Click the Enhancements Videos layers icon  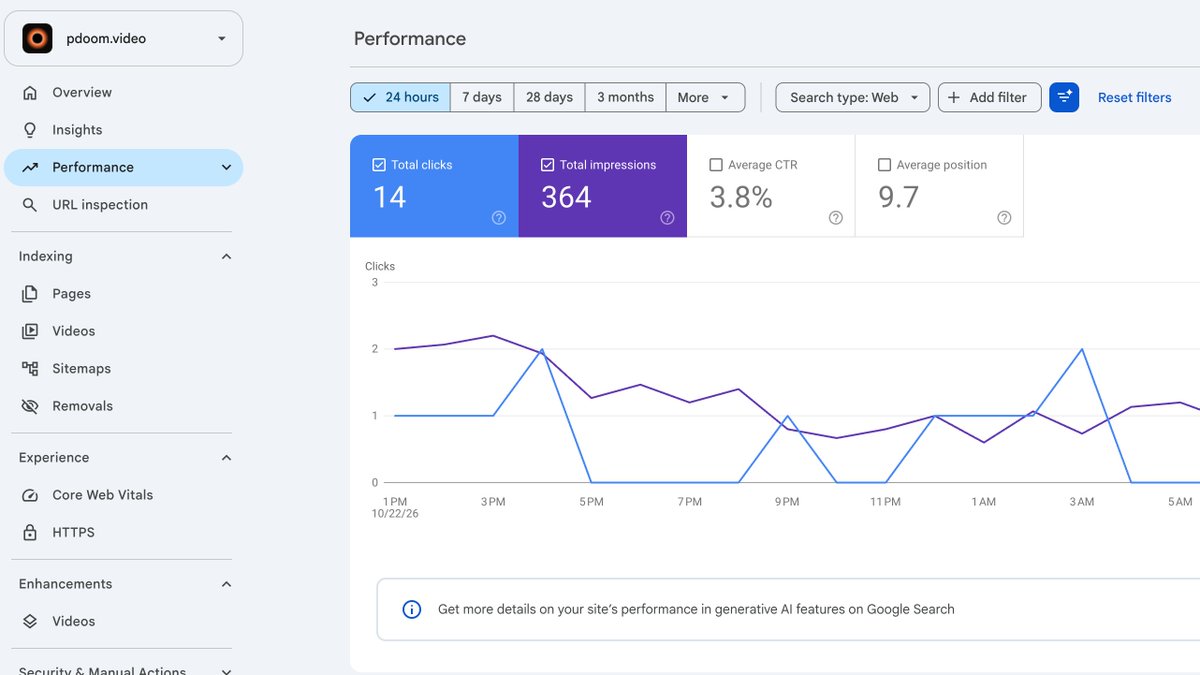pos(30,621)
